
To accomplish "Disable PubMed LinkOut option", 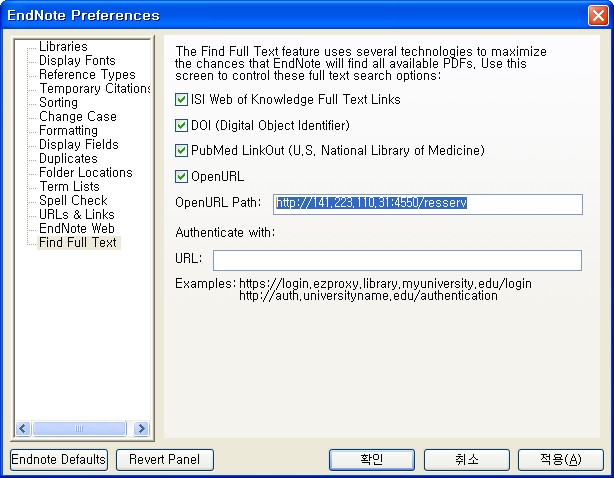I will 181,150.
